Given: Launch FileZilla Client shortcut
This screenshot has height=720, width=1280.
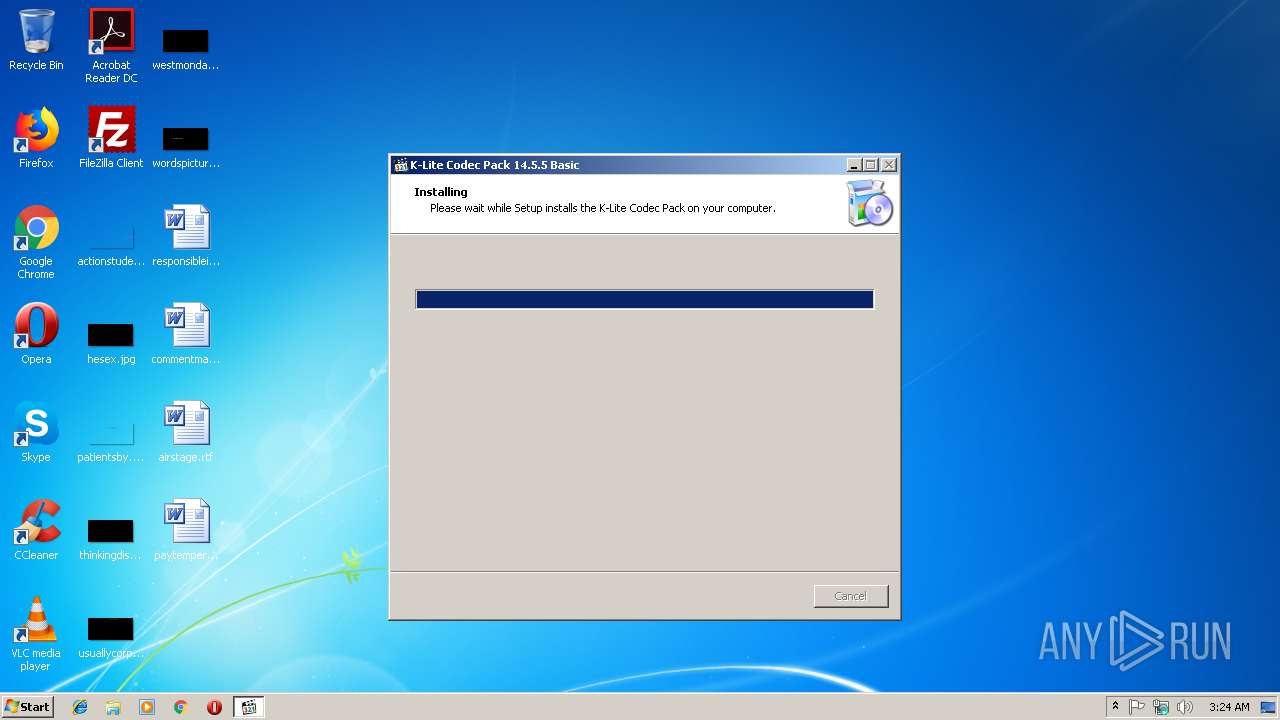Looking at the screenshot, I should point(111,138).
